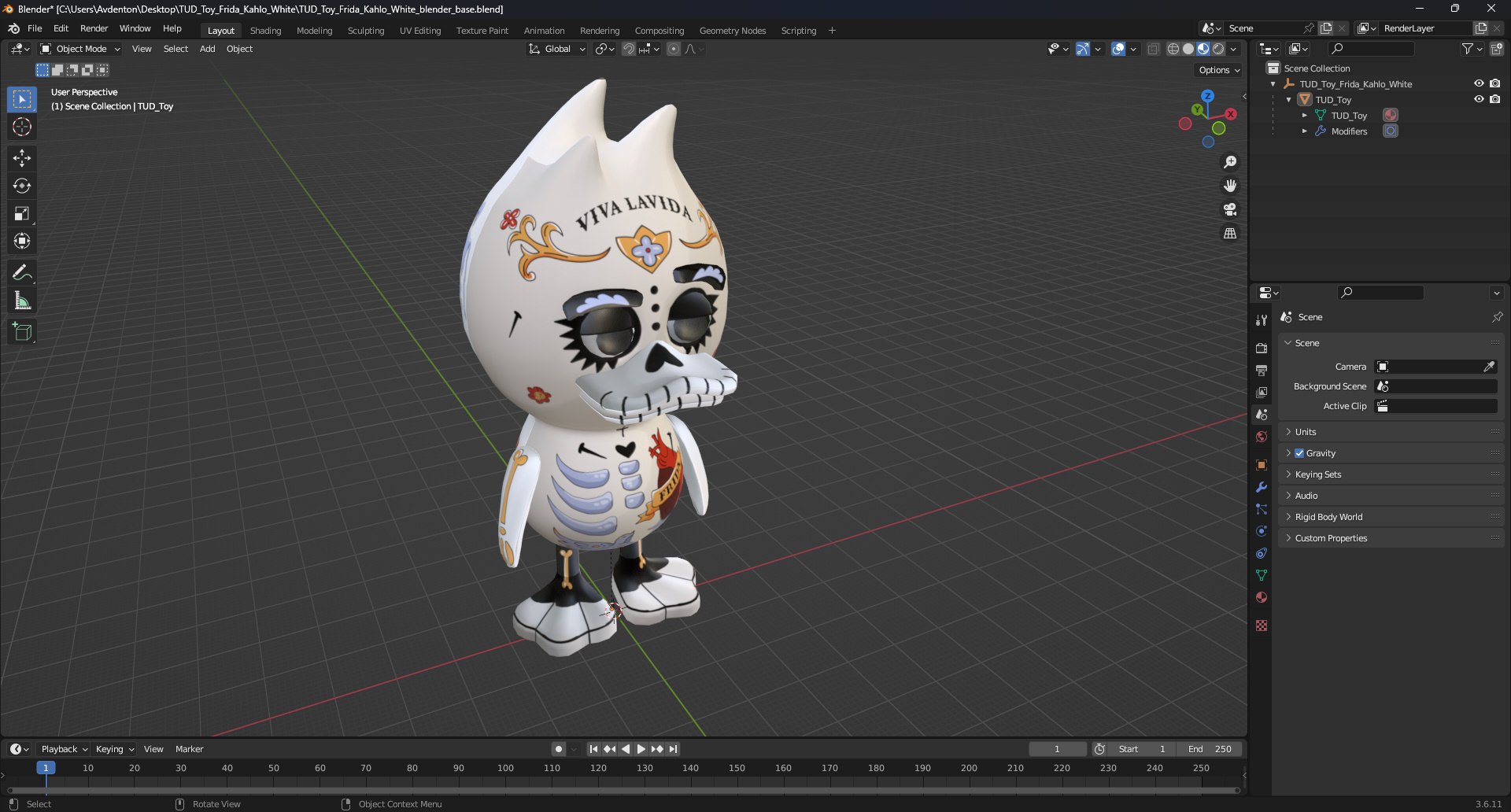Hide TUD_Toy_Frida_Kahlo_White collection in viewport
Image resolution: width=1511 pixels, height=812 pixels.
tap(1479, 83)
